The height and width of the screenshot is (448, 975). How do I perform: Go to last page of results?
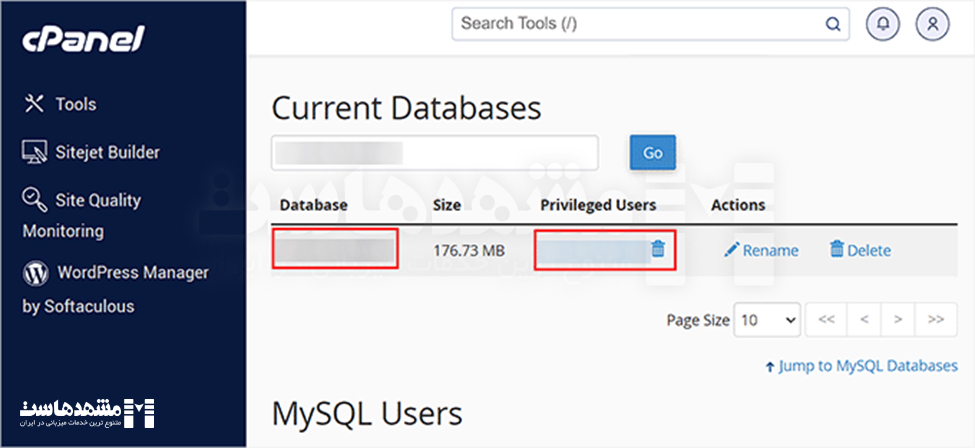935,320
